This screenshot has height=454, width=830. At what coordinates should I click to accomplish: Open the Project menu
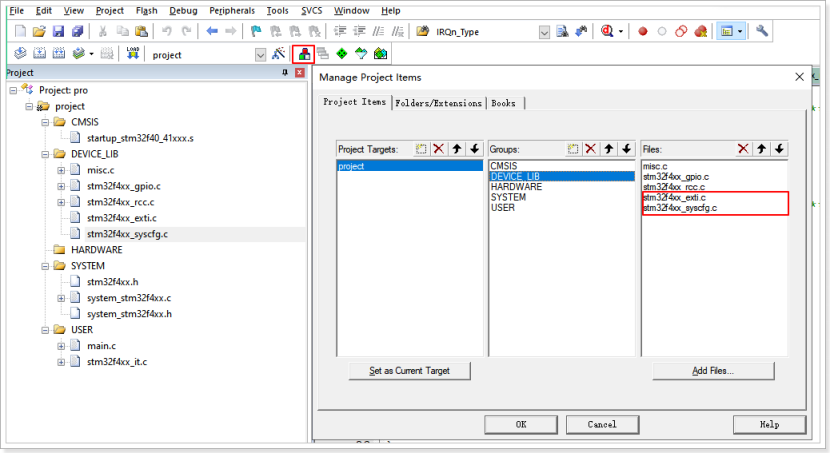[x=110, y=11]
